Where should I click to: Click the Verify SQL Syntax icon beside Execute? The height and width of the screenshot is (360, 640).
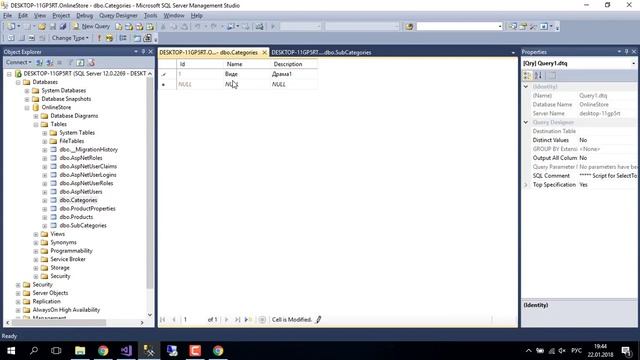pos(109,38)
